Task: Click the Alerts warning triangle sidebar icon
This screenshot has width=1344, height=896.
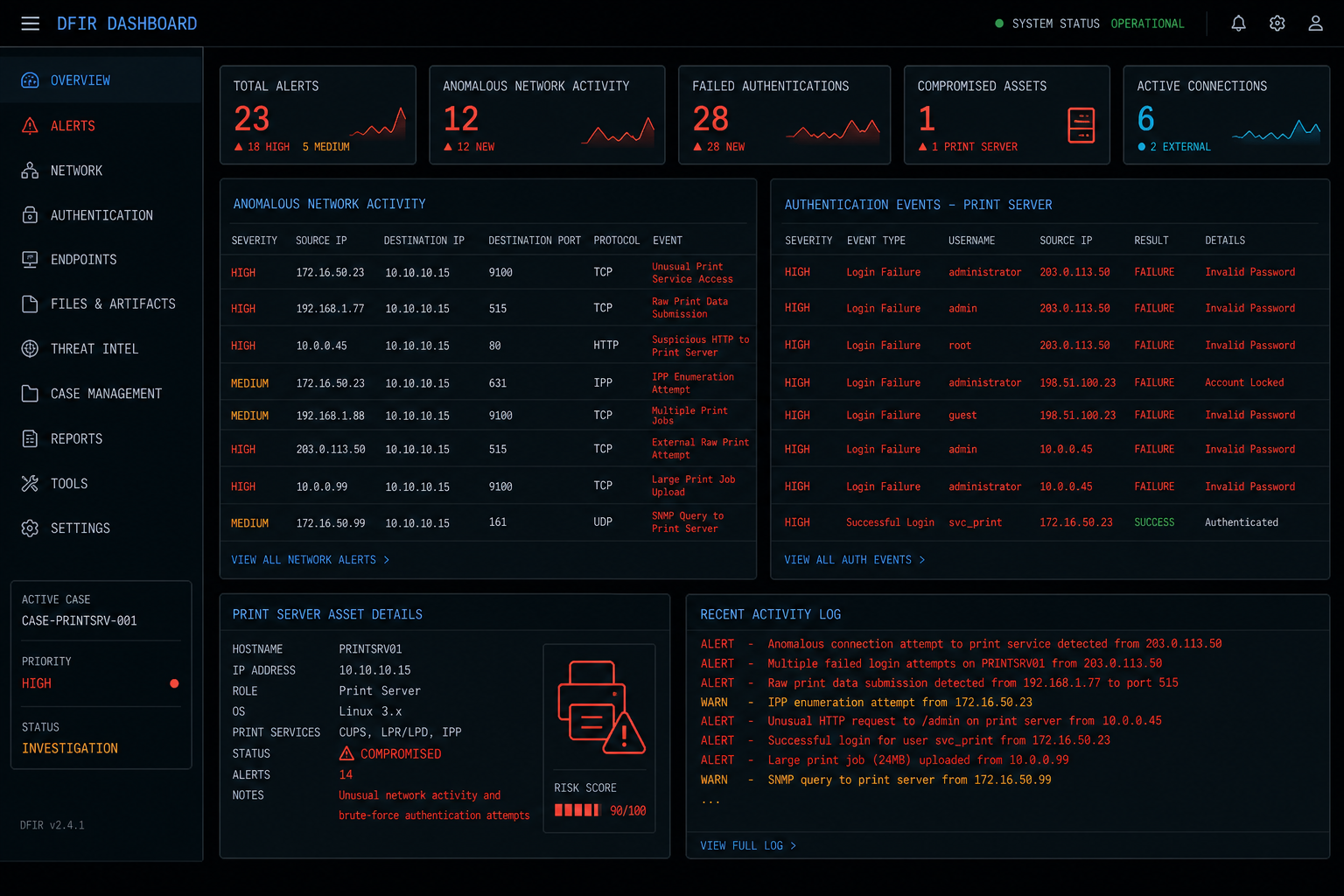Action: coord(30,126)
